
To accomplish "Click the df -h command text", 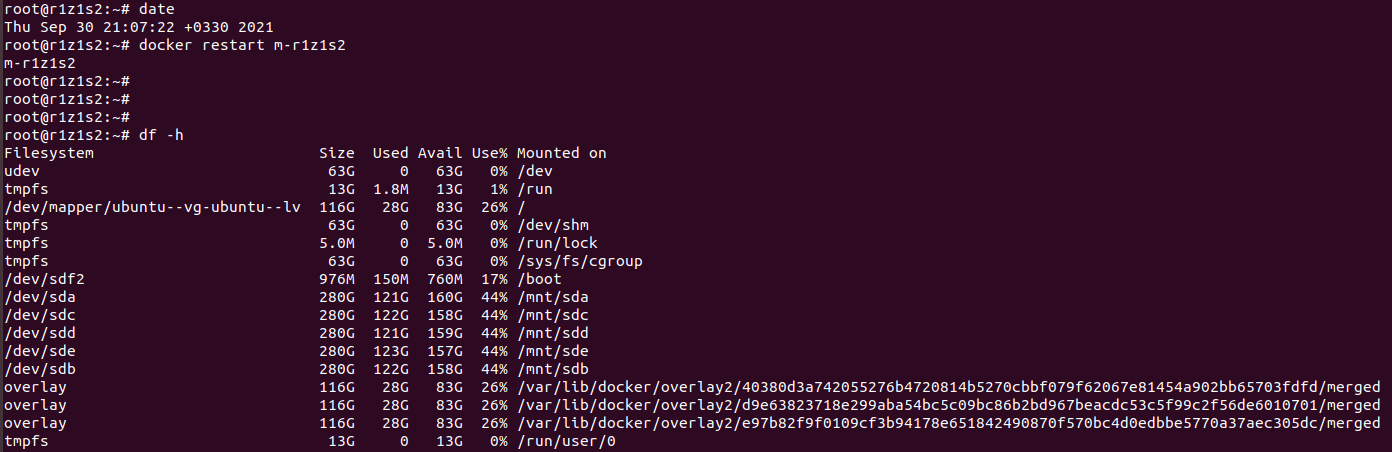I will tap(162, 135).
